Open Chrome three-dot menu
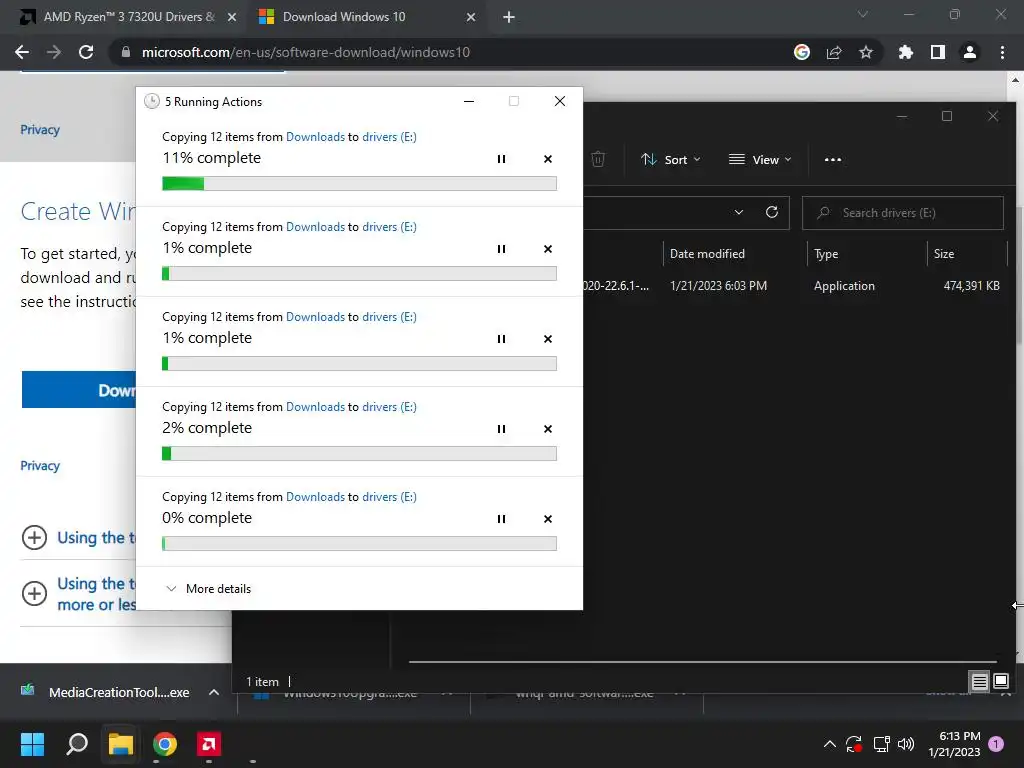Image resolution: width=1024 pixels, height=768 pixels. point(1002,52)
